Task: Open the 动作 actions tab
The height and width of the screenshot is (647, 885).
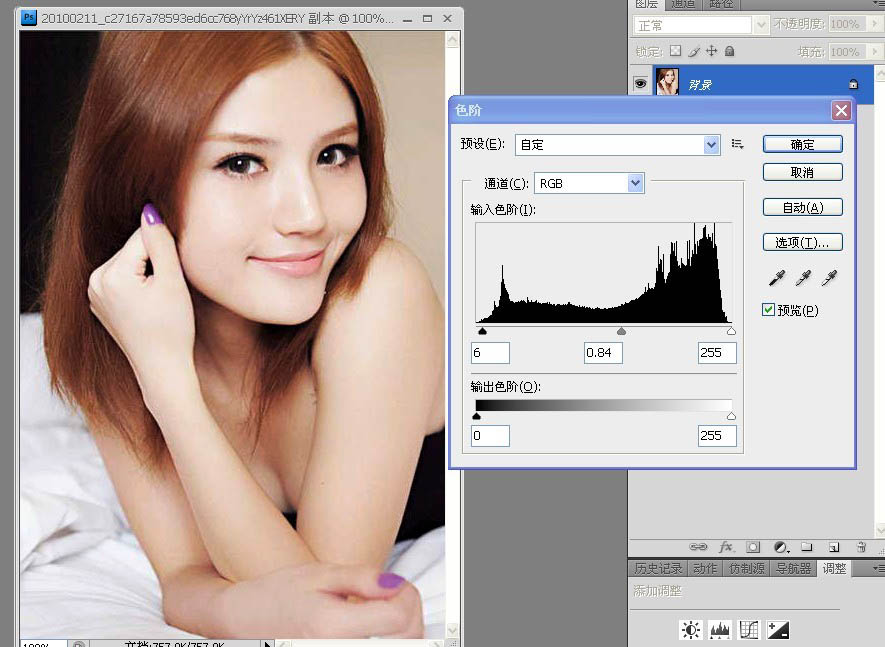Action: click(x=704, y=569)
